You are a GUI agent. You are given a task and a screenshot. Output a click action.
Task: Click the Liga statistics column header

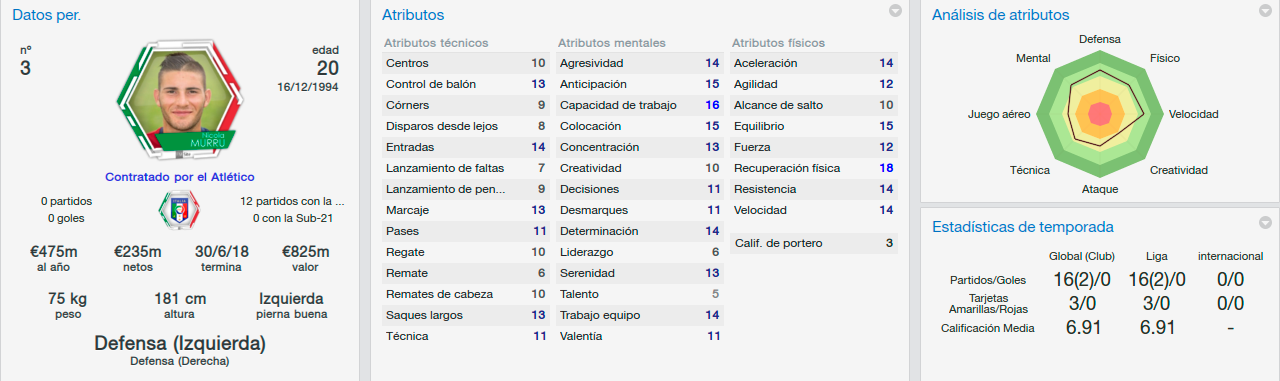tap(1155, 256)
